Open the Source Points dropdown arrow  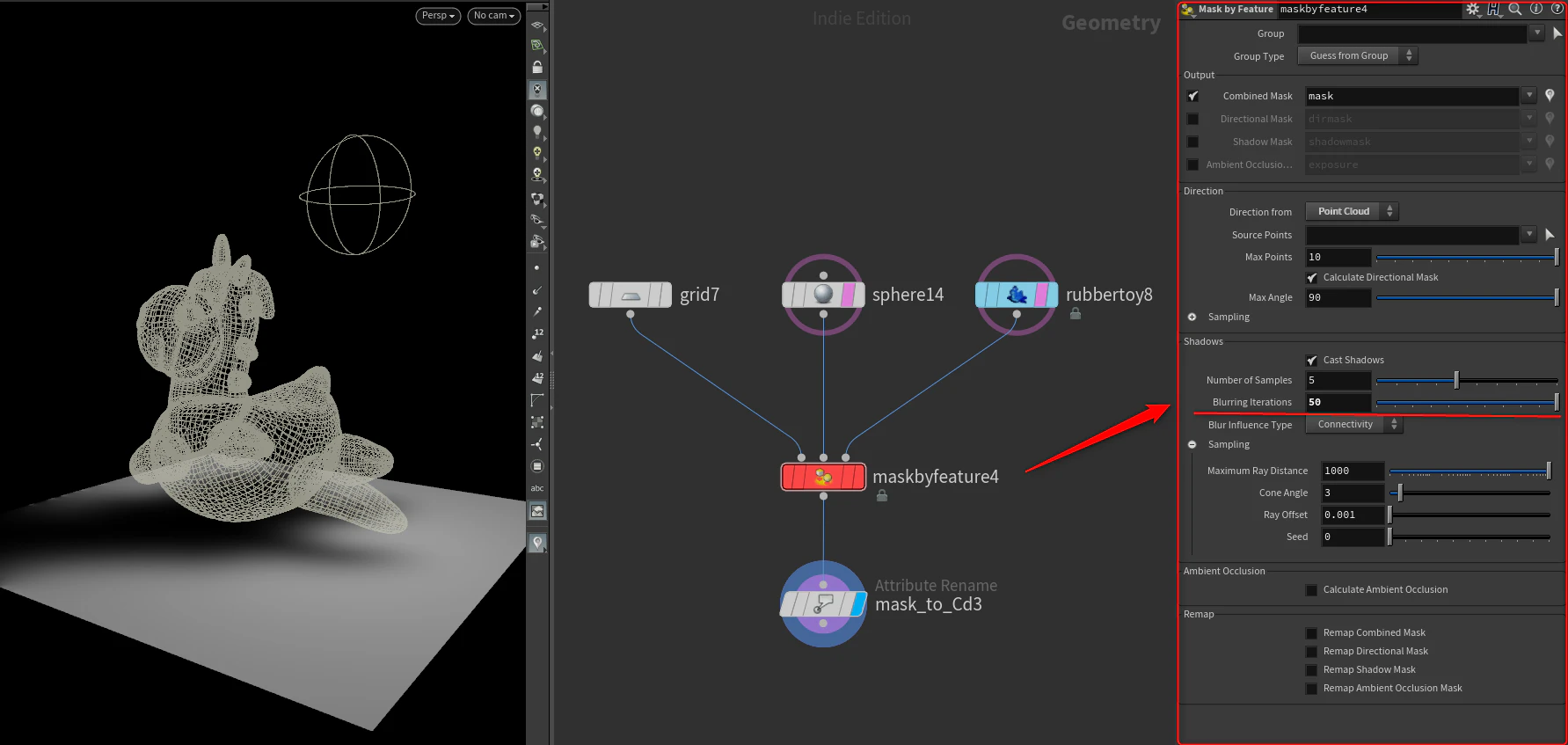tap(1529, 235)
